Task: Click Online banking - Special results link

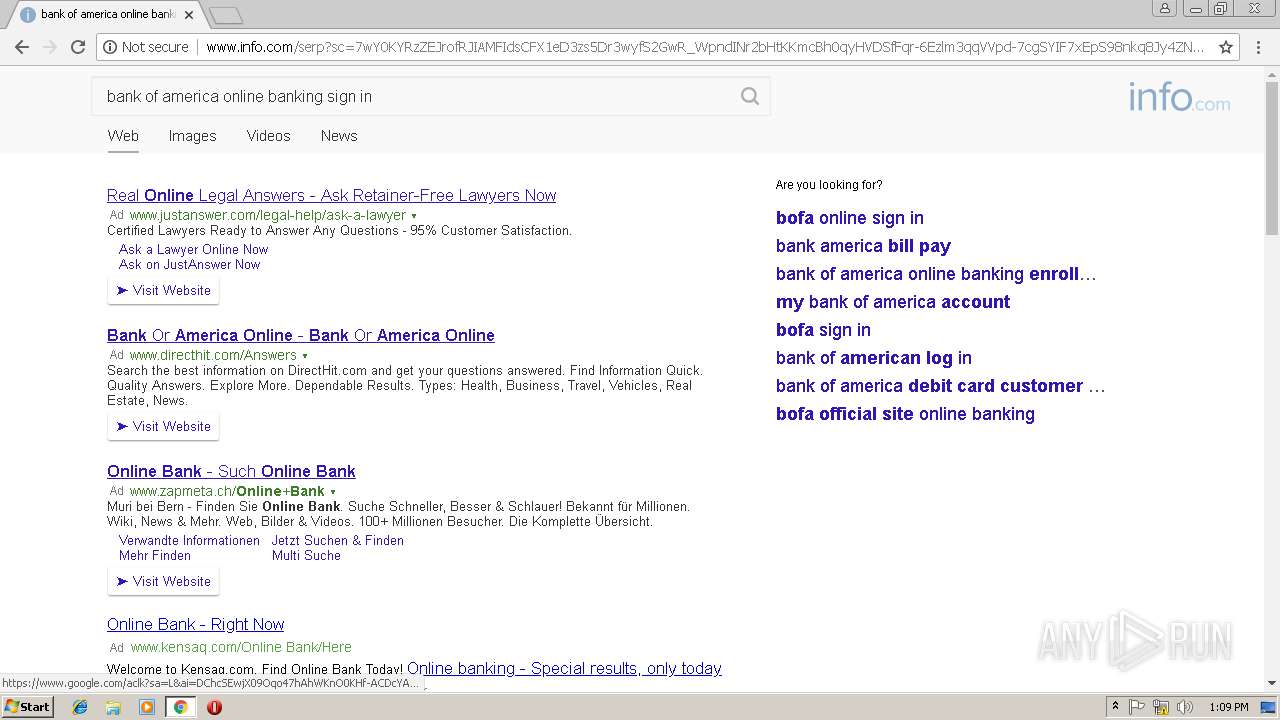Action: tap(564, 668)
